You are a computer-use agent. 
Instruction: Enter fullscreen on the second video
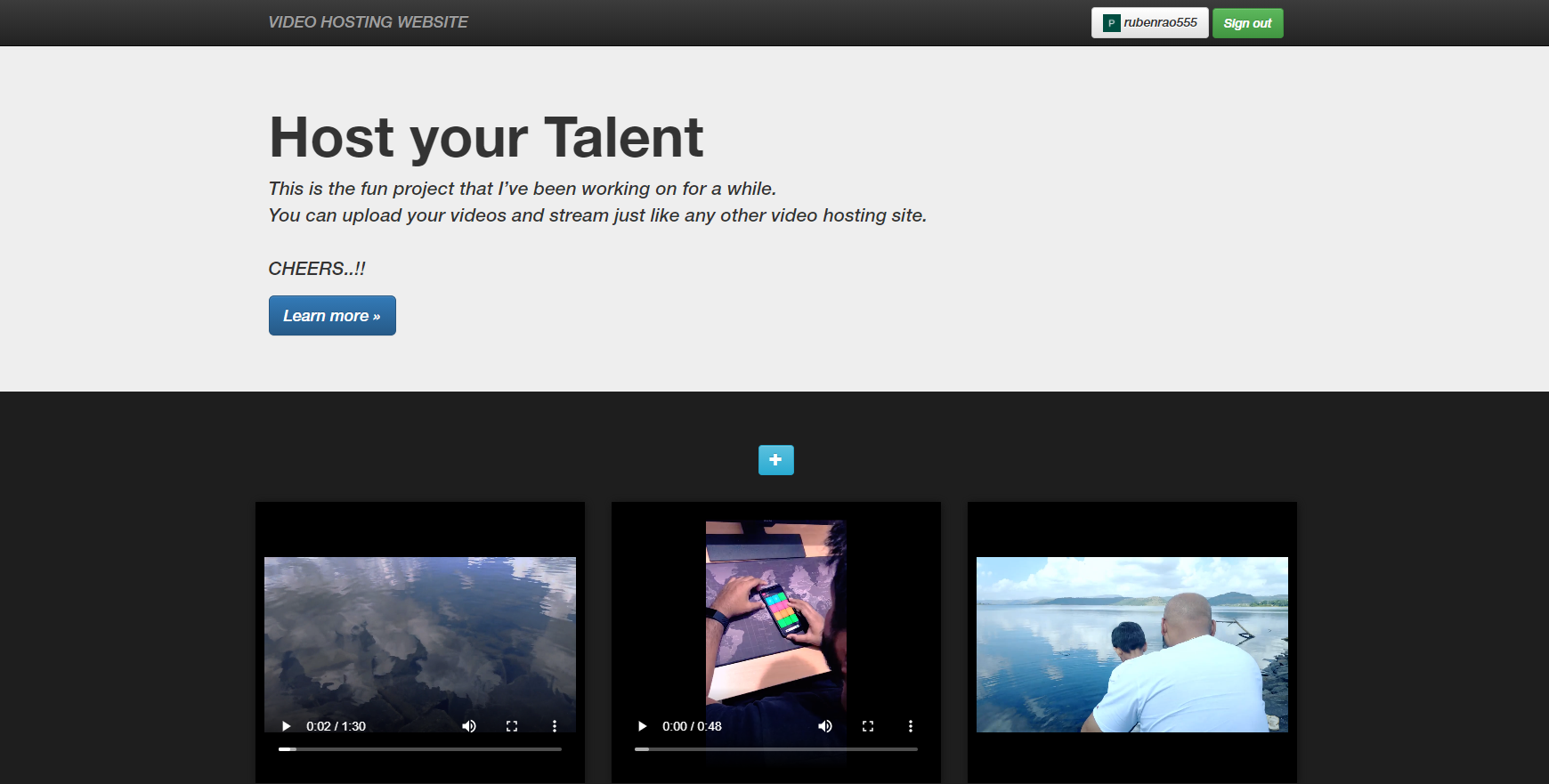click(868, 726)
